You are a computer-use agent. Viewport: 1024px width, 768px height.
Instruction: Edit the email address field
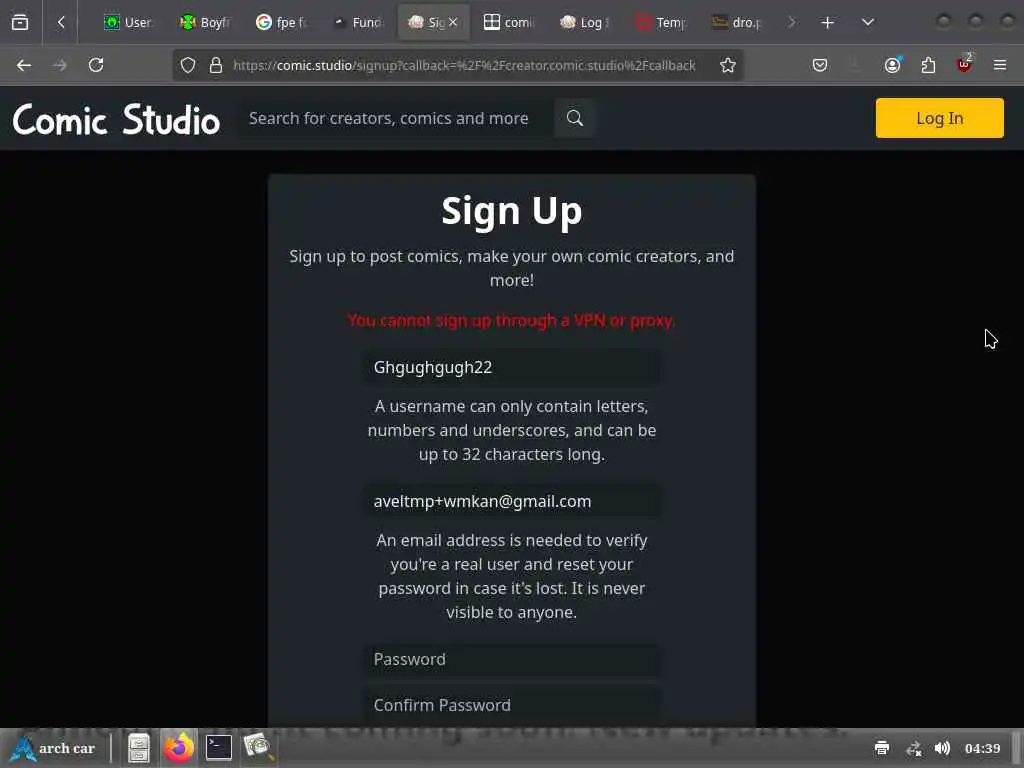pyautogui.click(x=511, y=502)
